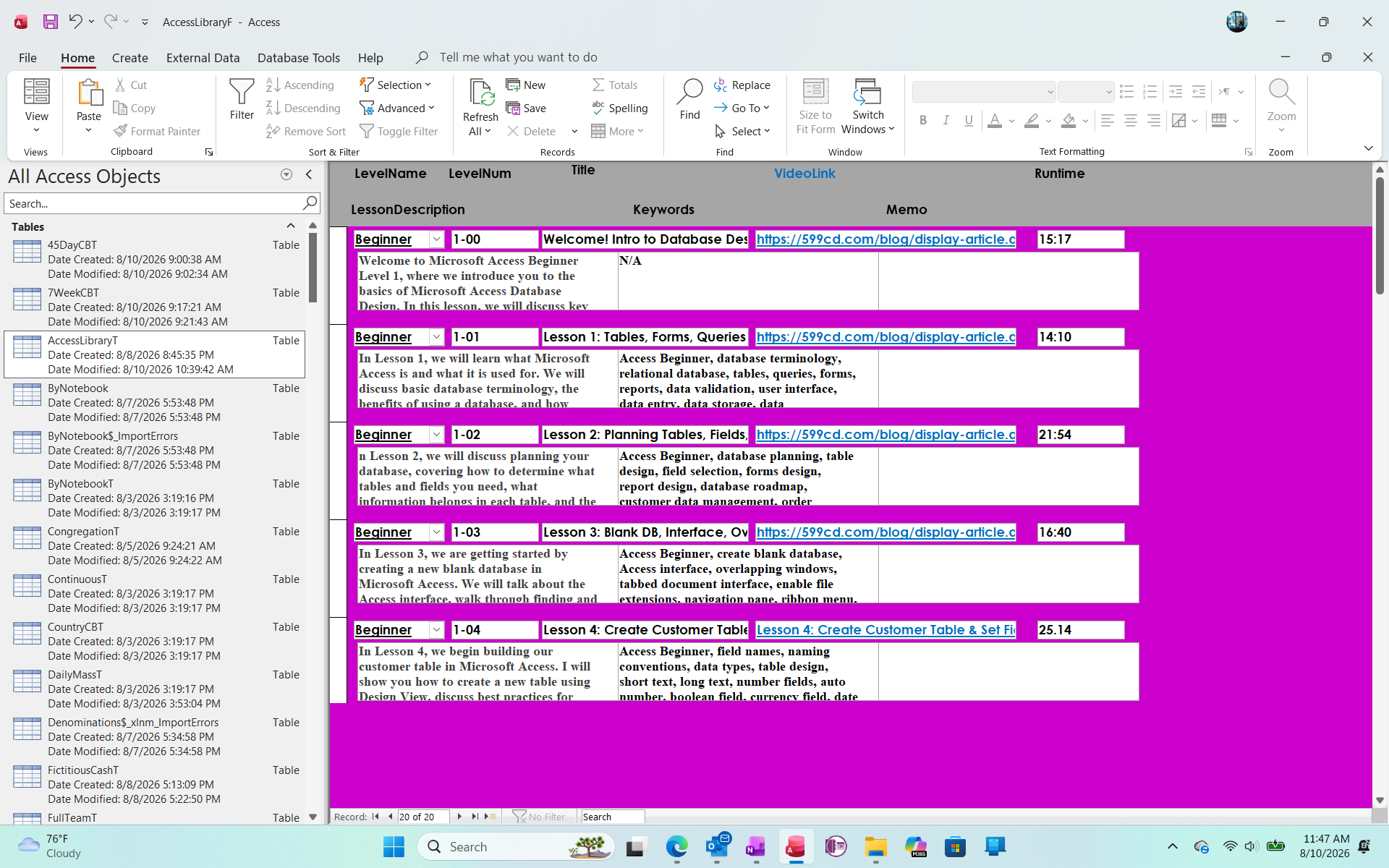Go to next record in navigation bar
This screenshot has height=868, width=1389.
click(459, 817)
